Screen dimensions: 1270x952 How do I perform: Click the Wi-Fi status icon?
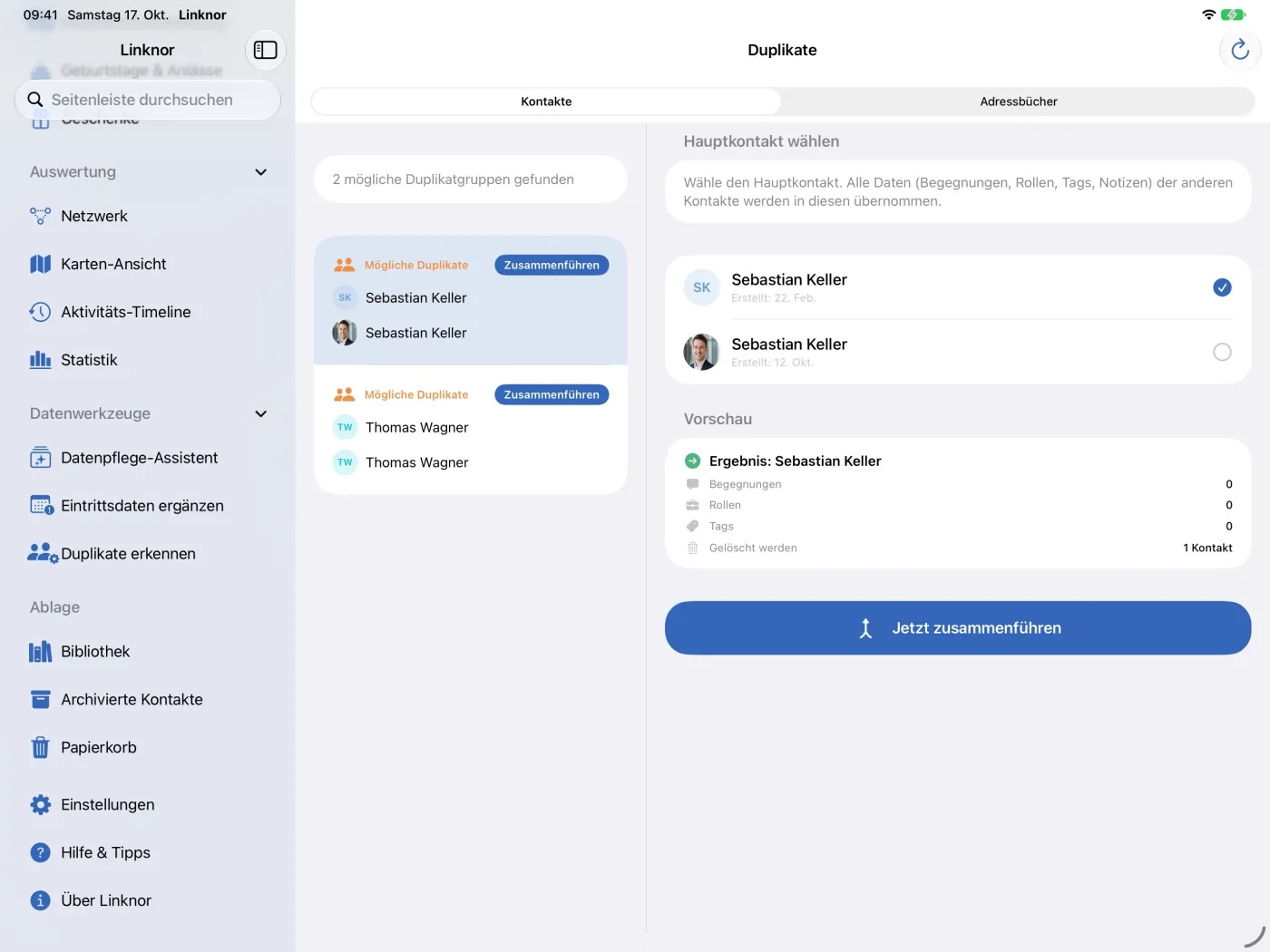tap(1208, 15)
